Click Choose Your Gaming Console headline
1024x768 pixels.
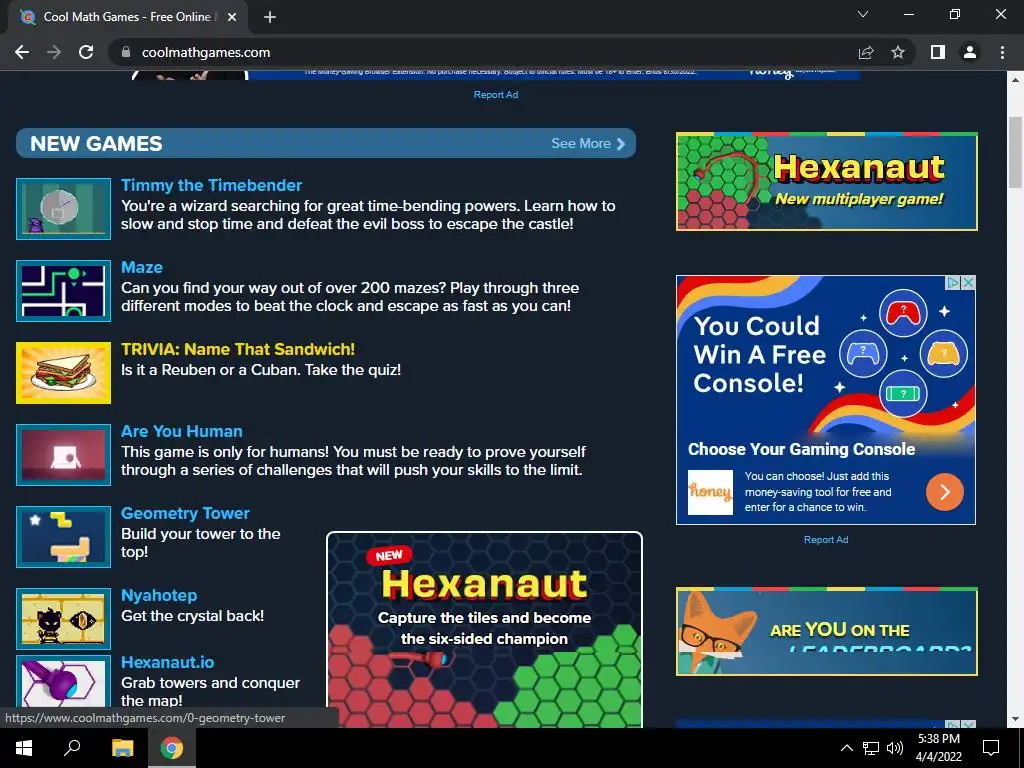(x=801, y=449)
